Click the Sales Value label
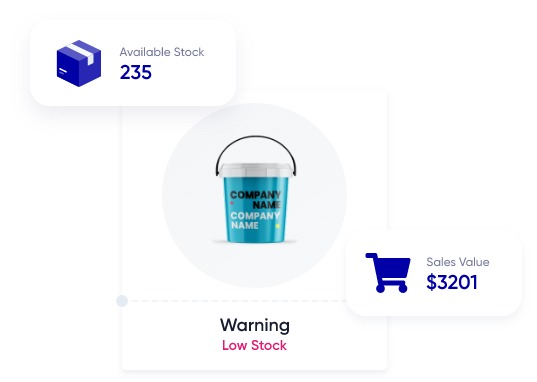The width and height of the screenshot is (537, 382). tap(458, 262)
